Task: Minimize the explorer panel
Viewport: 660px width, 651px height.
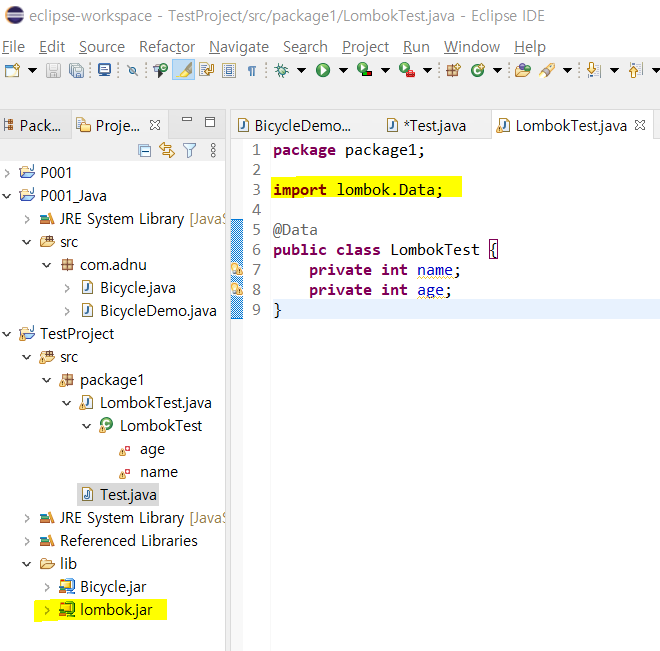Action: point(187,120)
